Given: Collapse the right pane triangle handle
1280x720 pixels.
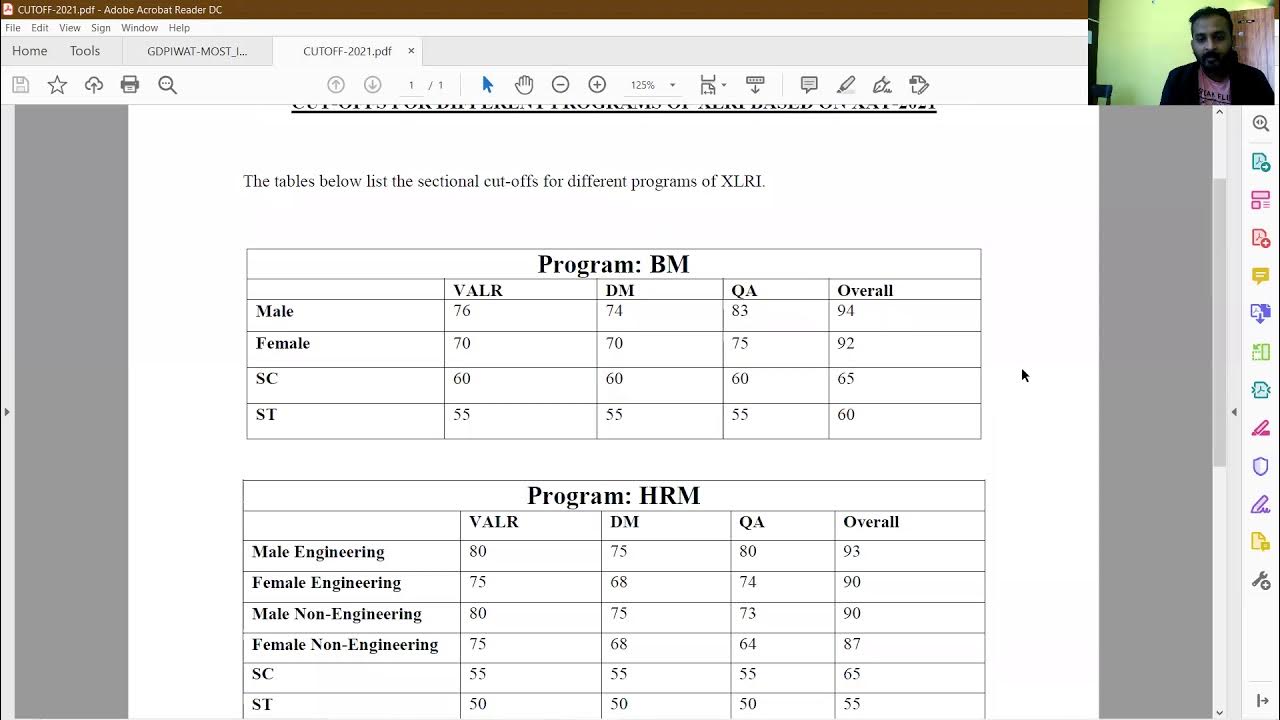Looking at the screenshot, I should click(x=1234, y=412).
